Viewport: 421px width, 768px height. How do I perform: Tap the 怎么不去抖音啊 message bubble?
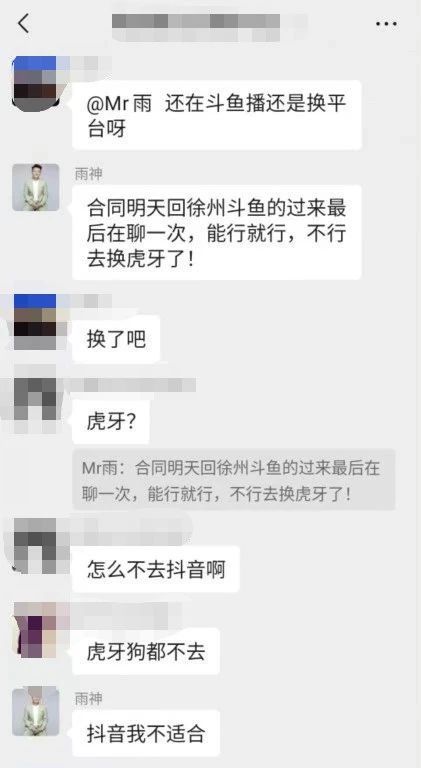pos(156,569)
